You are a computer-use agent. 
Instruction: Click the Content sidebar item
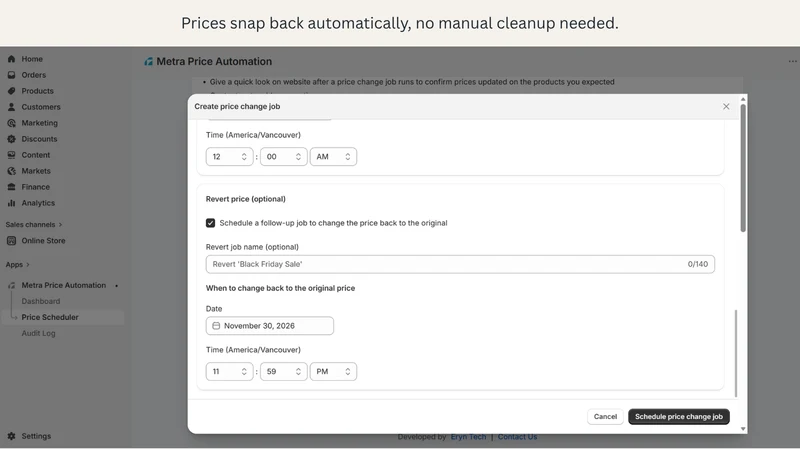click(36, 155)
